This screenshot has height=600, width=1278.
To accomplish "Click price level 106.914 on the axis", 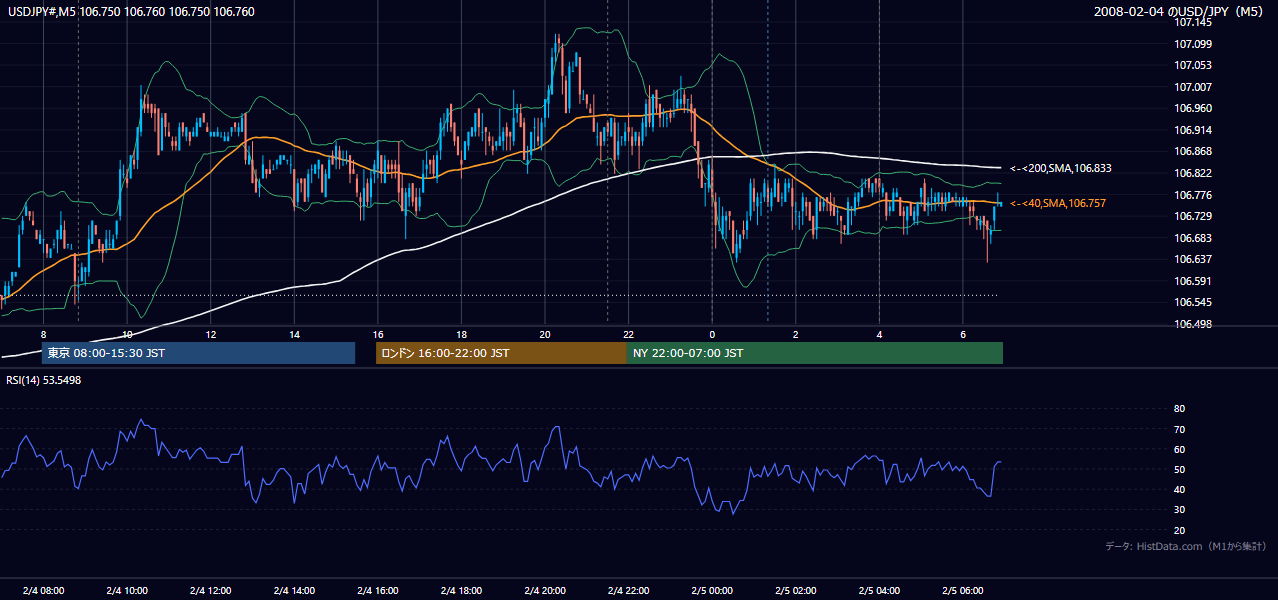I will (x=1193, y=130).
